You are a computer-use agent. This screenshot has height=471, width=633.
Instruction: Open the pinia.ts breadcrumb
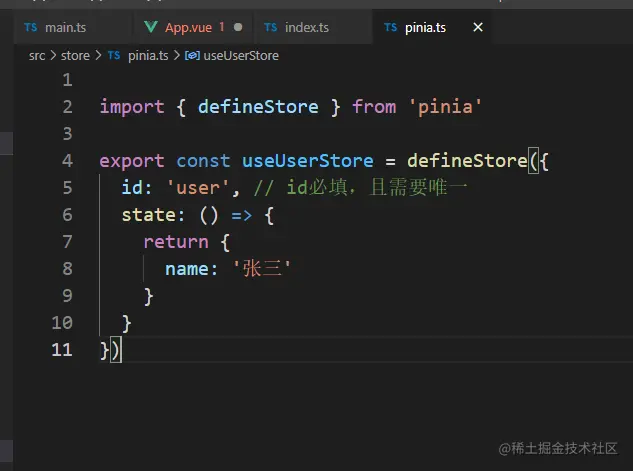(x=148, y=56)
